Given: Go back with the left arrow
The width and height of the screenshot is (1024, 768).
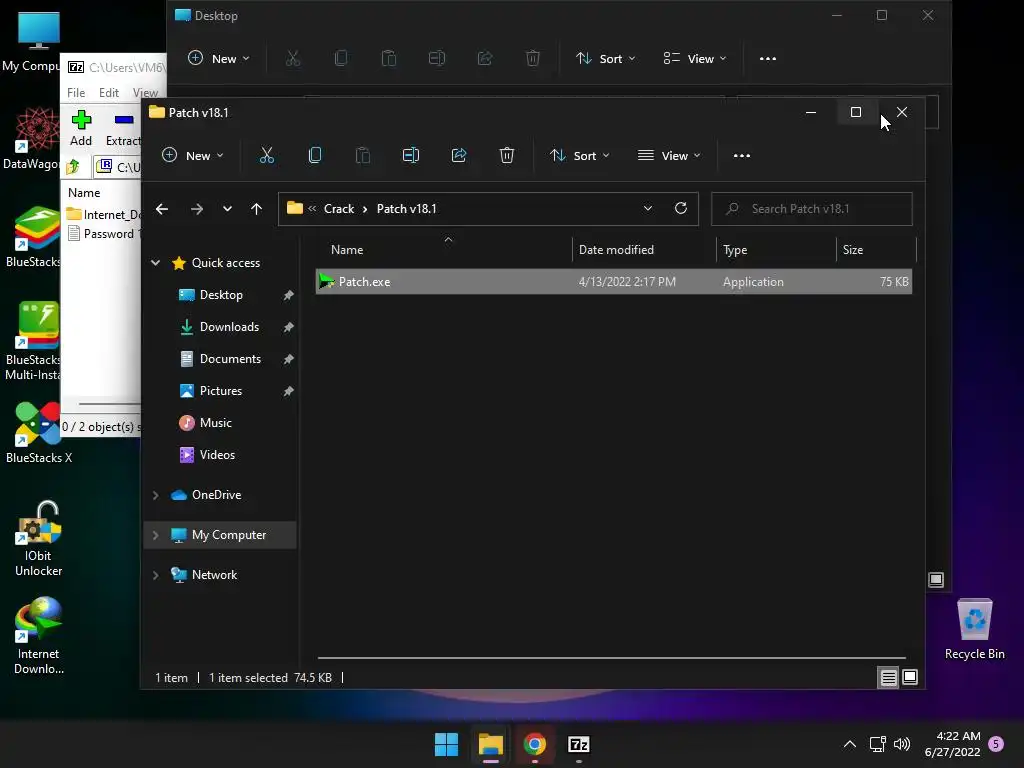Looking at the screenshot, I should [162, 209].
